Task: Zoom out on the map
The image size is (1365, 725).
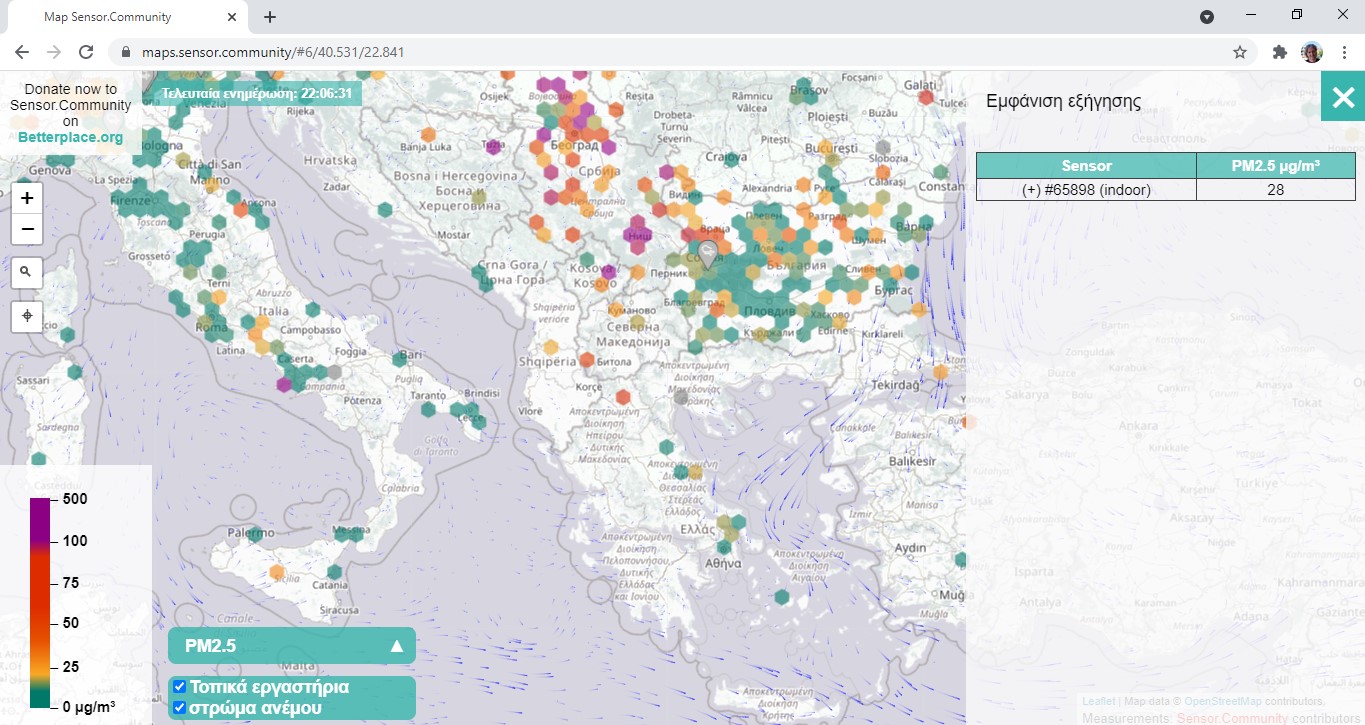Action: [27, 229]
